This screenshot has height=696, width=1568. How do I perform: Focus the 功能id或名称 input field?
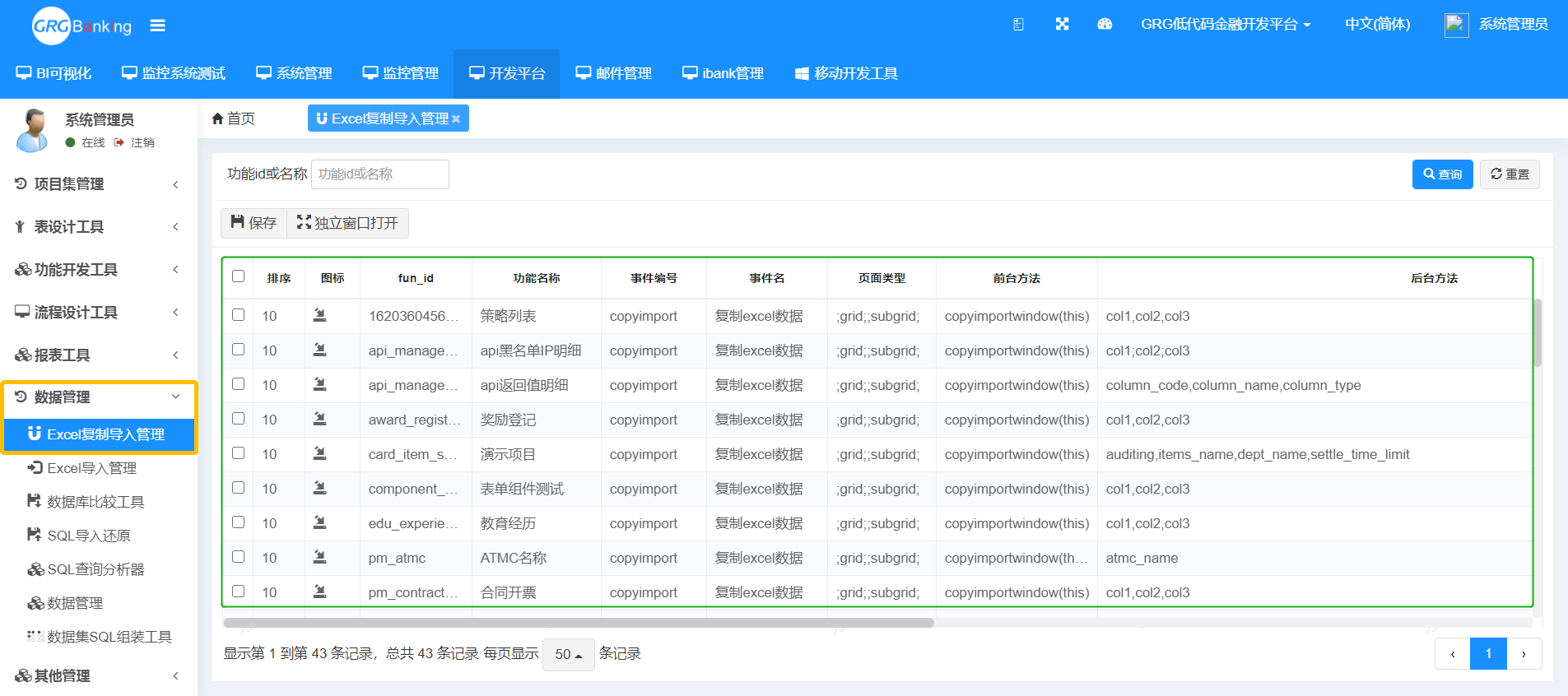[380, 174]
